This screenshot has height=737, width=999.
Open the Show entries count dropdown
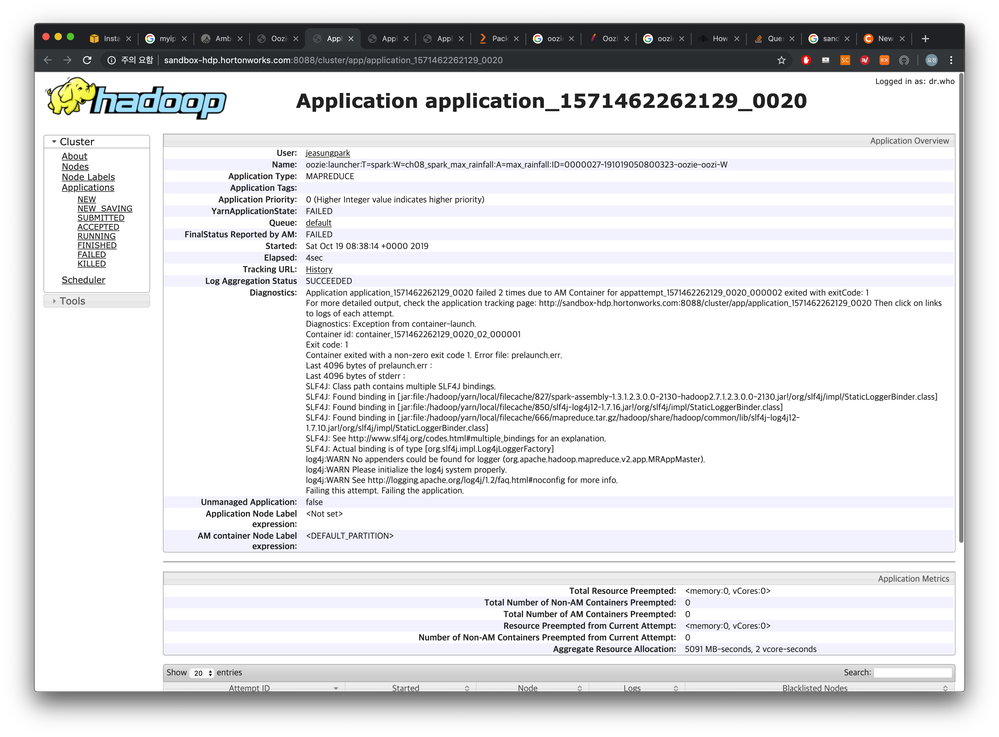202,673
